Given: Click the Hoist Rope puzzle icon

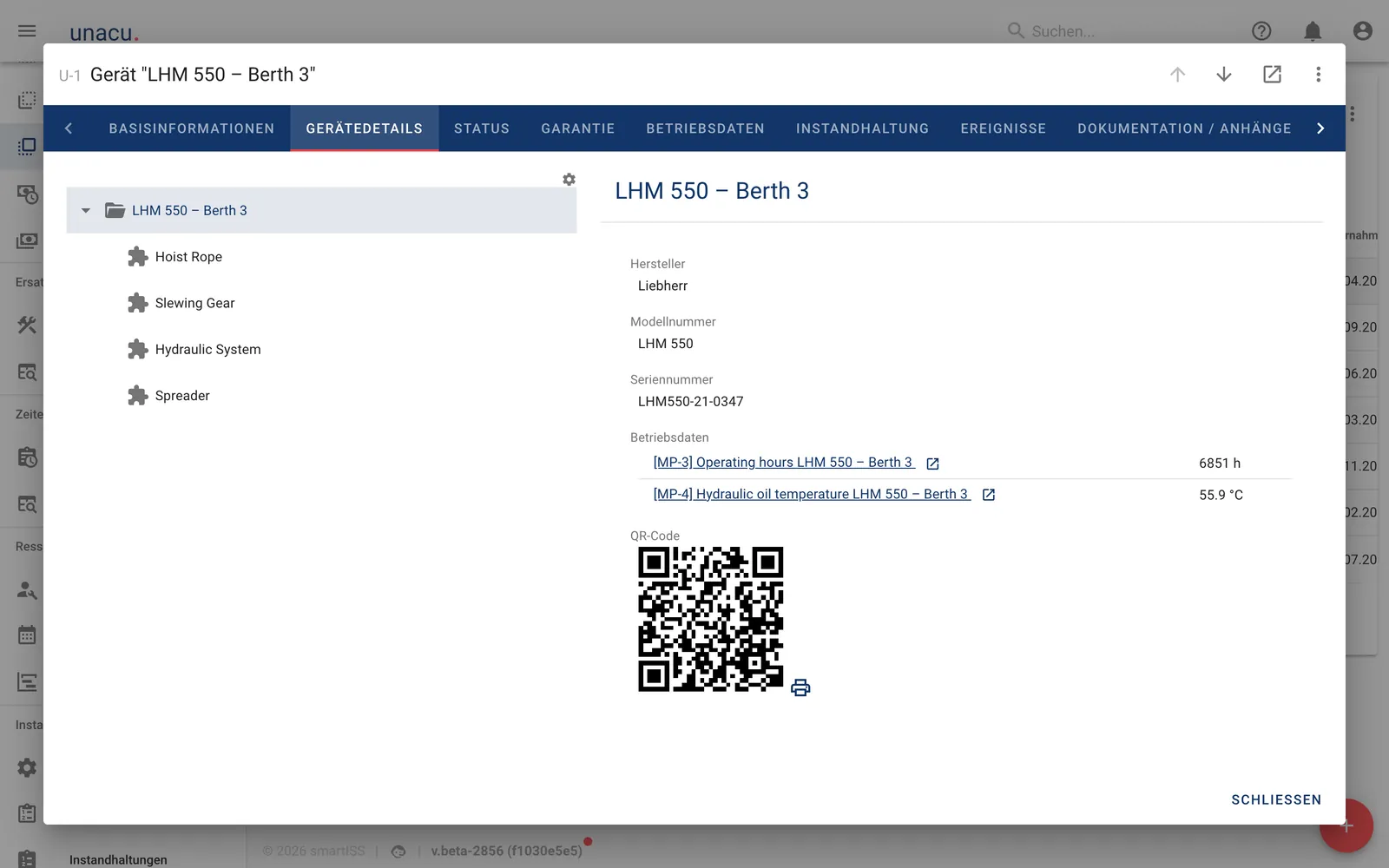Looking at the screenshot, I should [137, 257].
